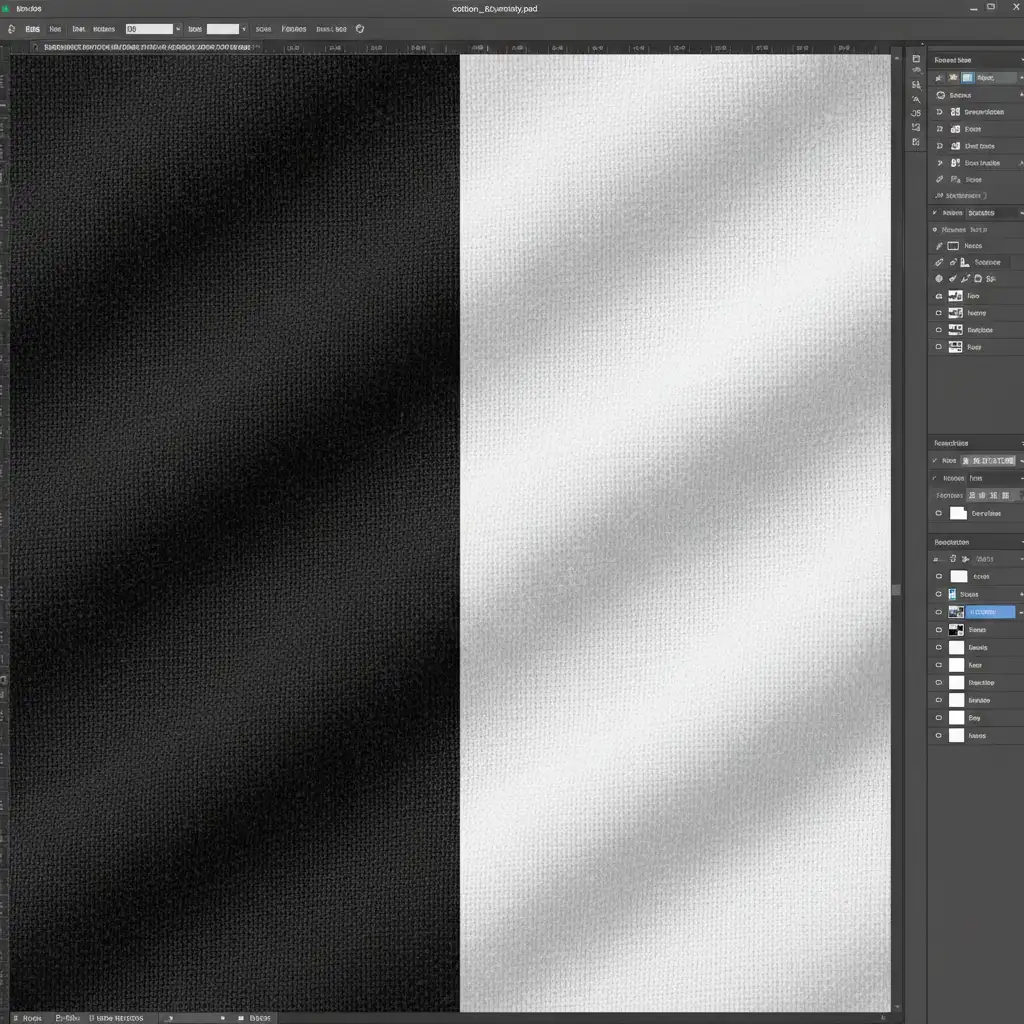The width and height of the screenshot is (1024, 1024).
Task: Click the brush icon beside the rectangle icon
Action: point(939,246)
